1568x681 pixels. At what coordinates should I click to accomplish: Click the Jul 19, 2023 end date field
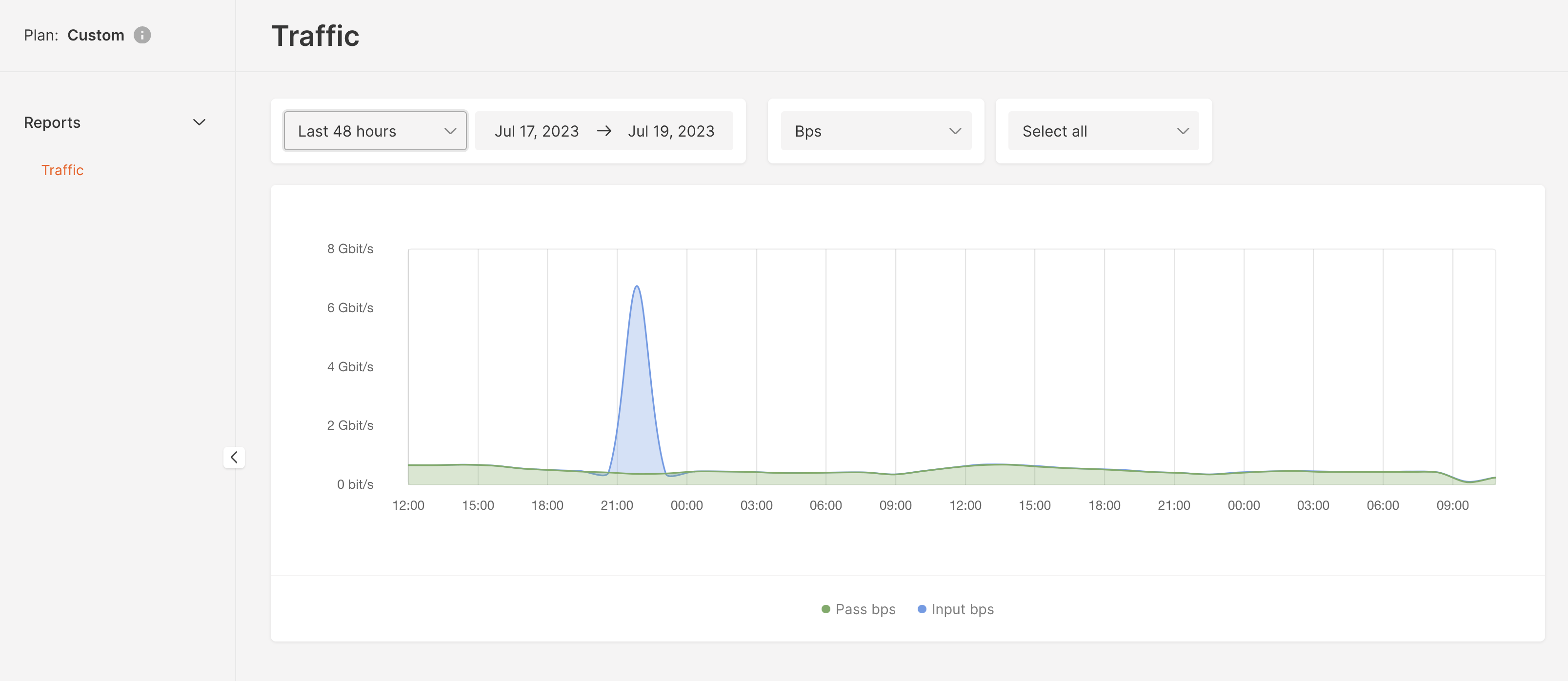point(671,130)
